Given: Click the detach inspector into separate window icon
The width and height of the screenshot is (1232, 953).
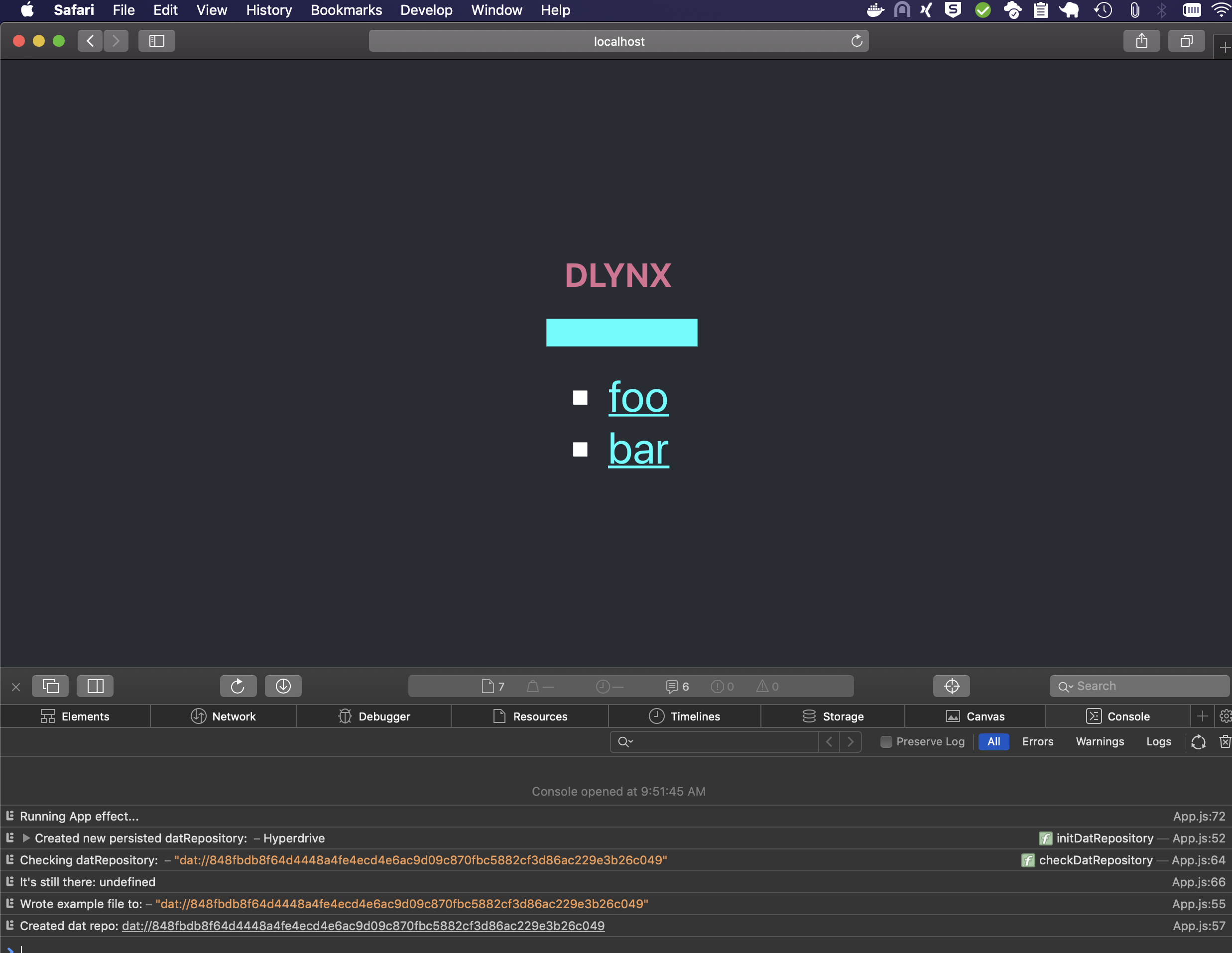Looking at the screenshot, I should tap(51, 686).
